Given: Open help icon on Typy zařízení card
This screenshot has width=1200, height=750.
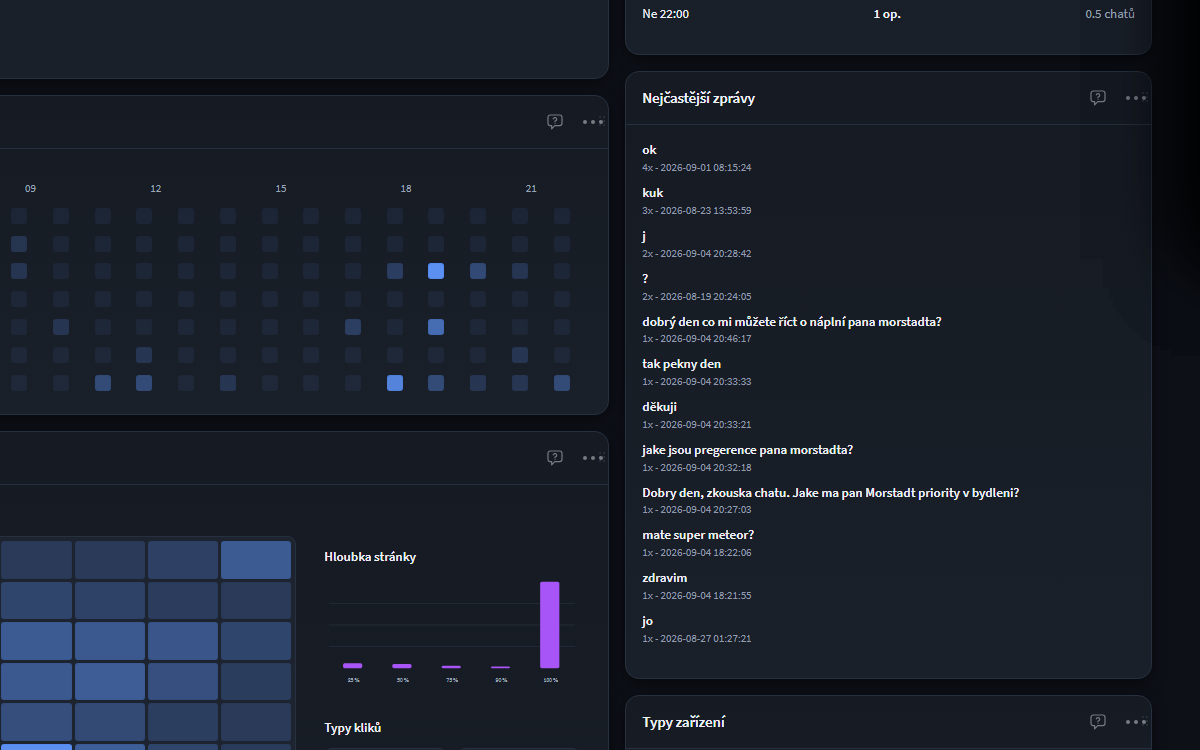Looking at the screenshot, I should click(x=1098, y=722).
